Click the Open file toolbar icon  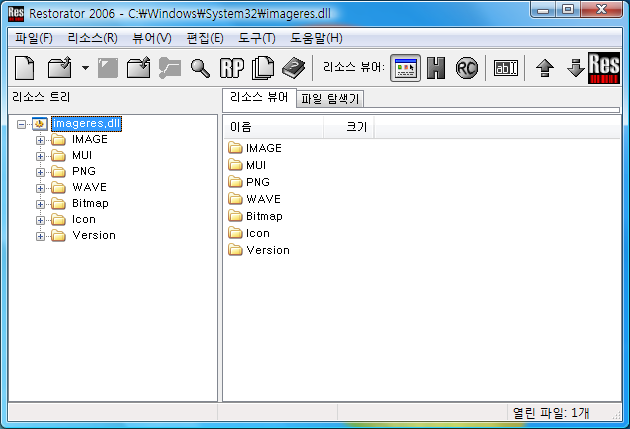pos(59,68)
